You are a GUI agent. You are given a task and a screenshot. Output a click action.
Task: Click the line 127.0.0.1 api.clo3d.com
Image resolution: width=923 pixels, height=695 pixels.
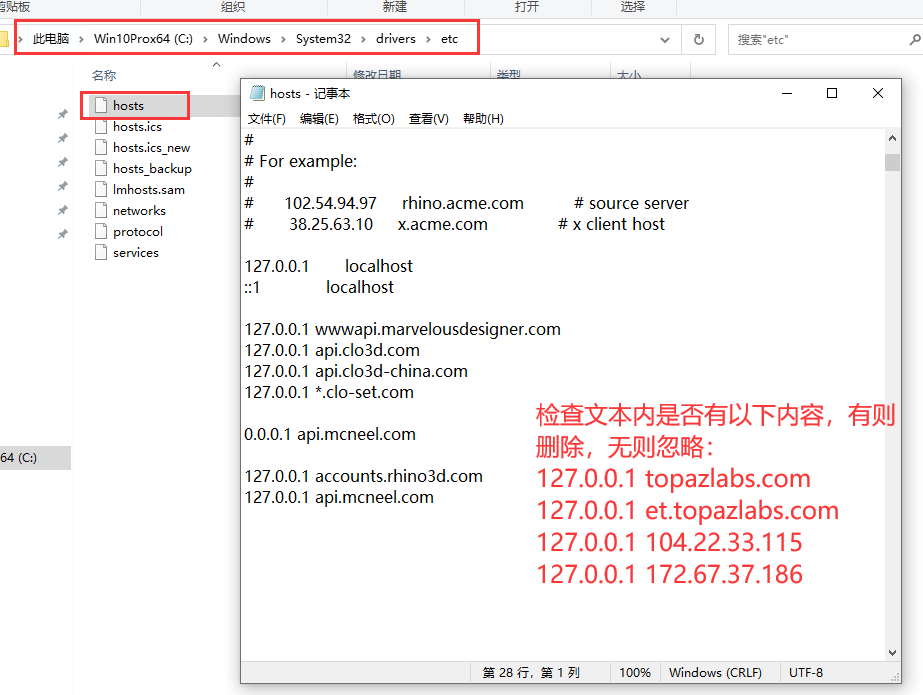tap(332, 350)
